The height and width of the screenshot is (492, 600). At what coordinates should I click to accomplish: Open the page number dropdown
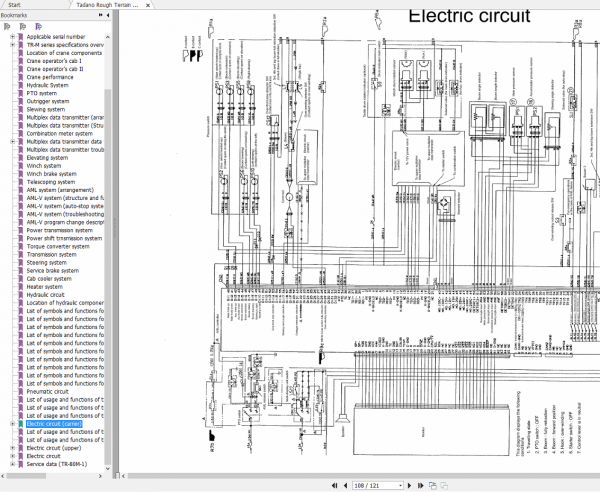(401, 485)
